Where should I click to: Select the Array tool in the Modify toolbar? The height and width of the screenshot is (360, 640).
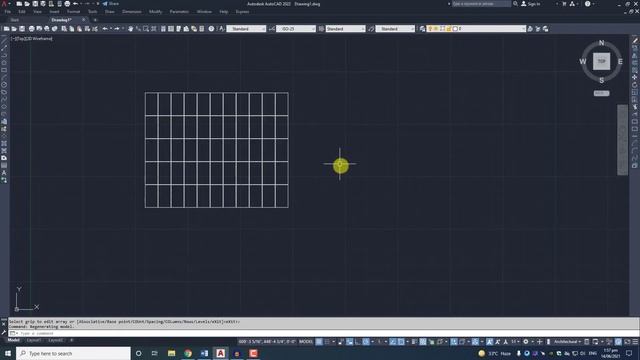[x=635, y=70]
